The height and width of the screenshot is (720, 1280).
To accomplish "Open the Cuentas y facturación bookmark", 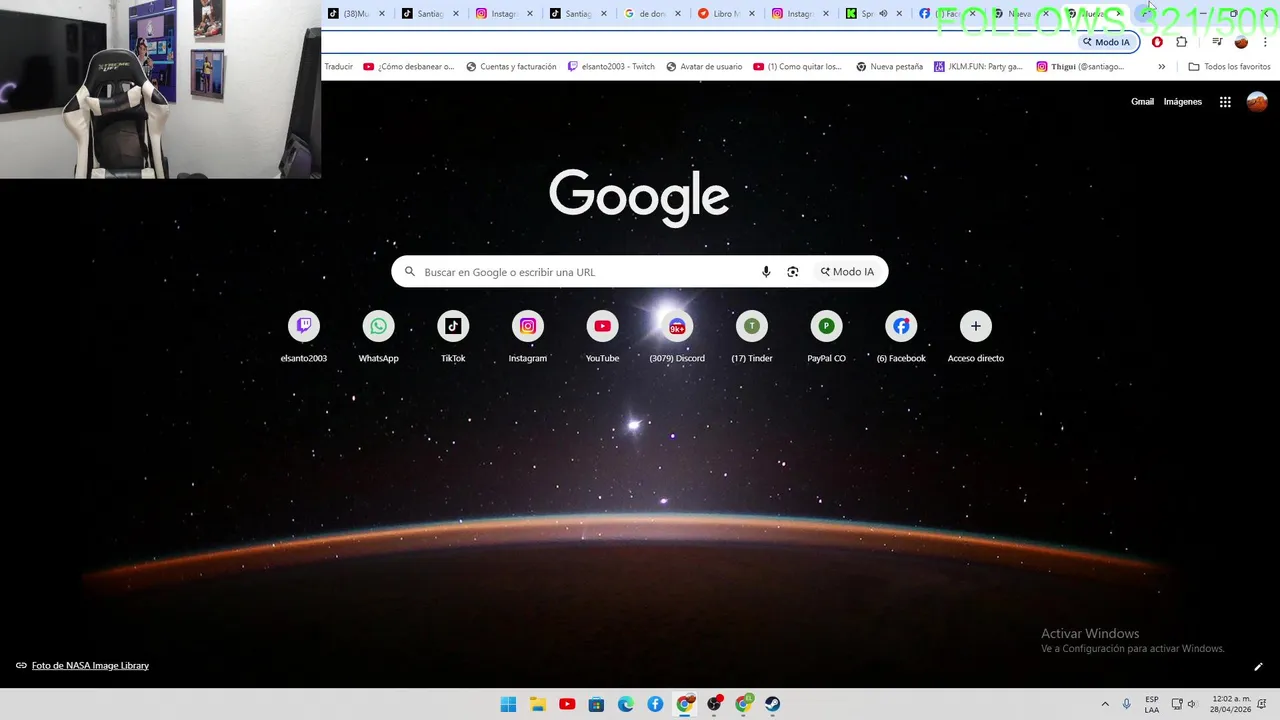I will (511, 67).
